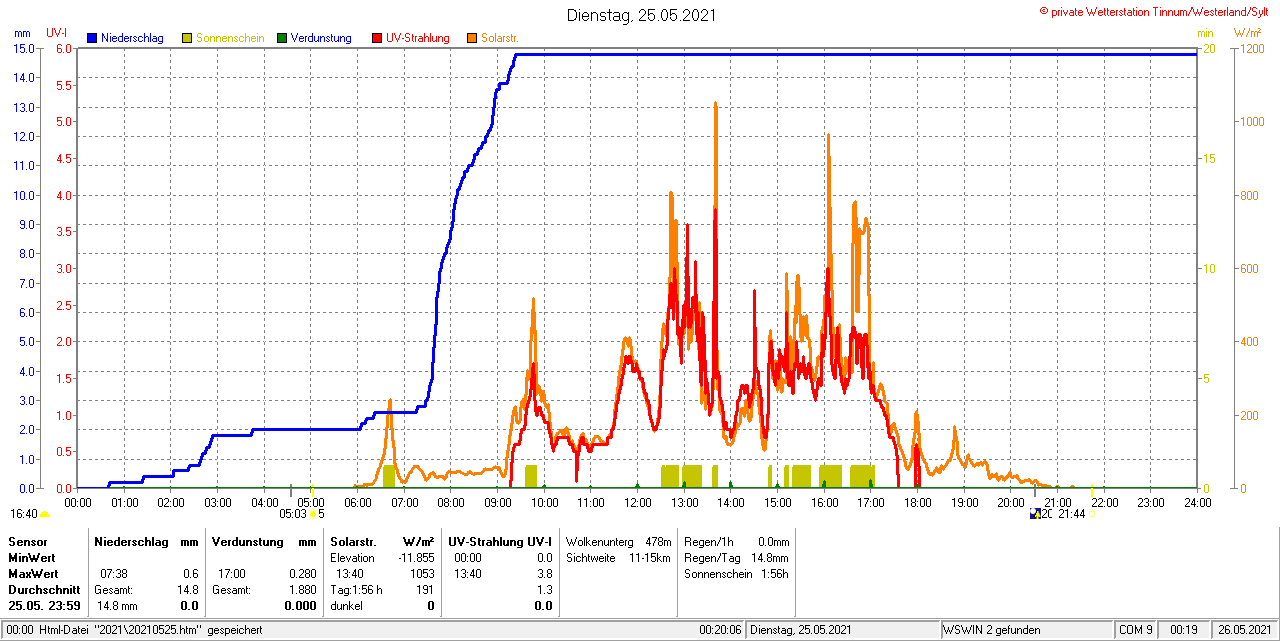Viewport: 1280px width, 641px height.
Task: Click the sun icon next to 16:40
Action: point(44,514)
